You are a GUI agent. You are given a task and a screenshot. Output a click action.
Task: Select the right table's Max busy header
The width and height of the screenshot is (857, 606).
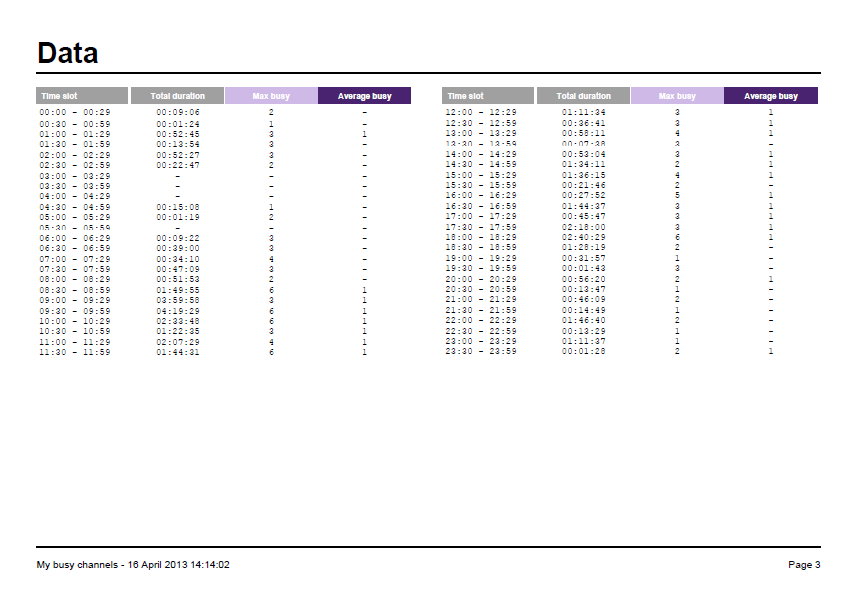point(677,96)
